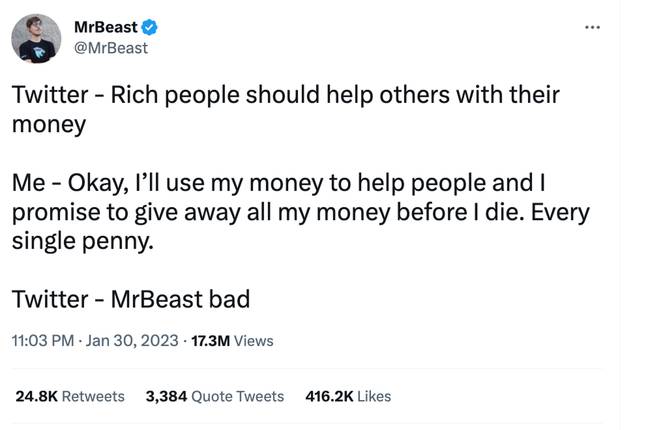Click the MrBeast display name

pyautogui.click(x=106, y=27)
